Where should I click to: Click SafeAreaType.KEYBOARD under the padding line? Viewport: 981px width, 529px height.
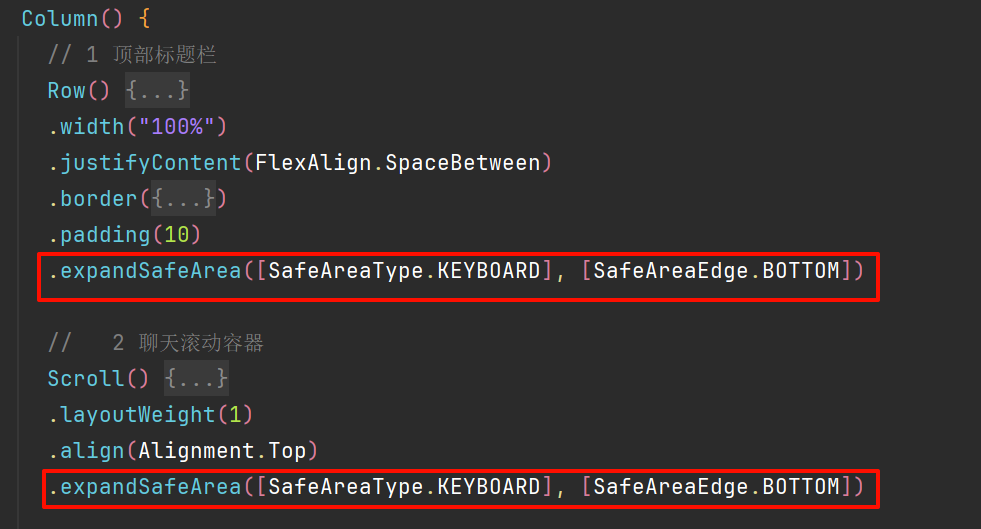(404, 271)
